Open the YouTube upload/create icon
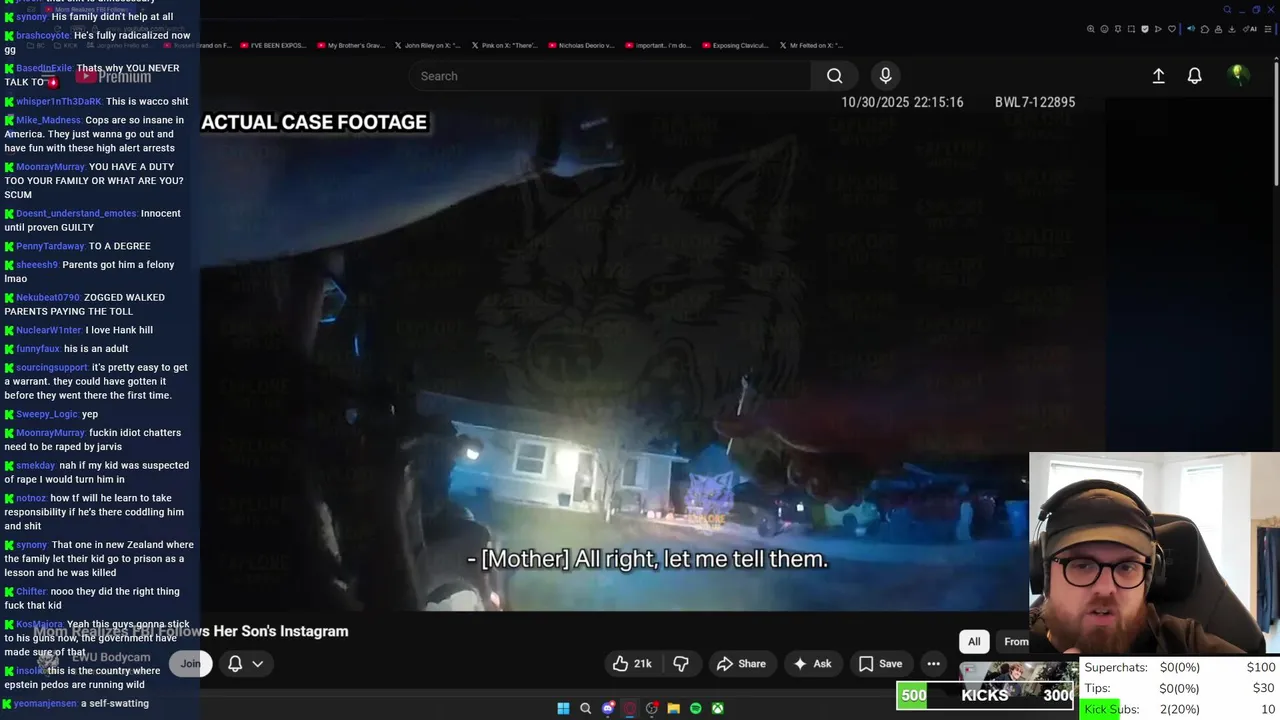Viewport: 1280px width, 720px height. (x=1158, y=76)
